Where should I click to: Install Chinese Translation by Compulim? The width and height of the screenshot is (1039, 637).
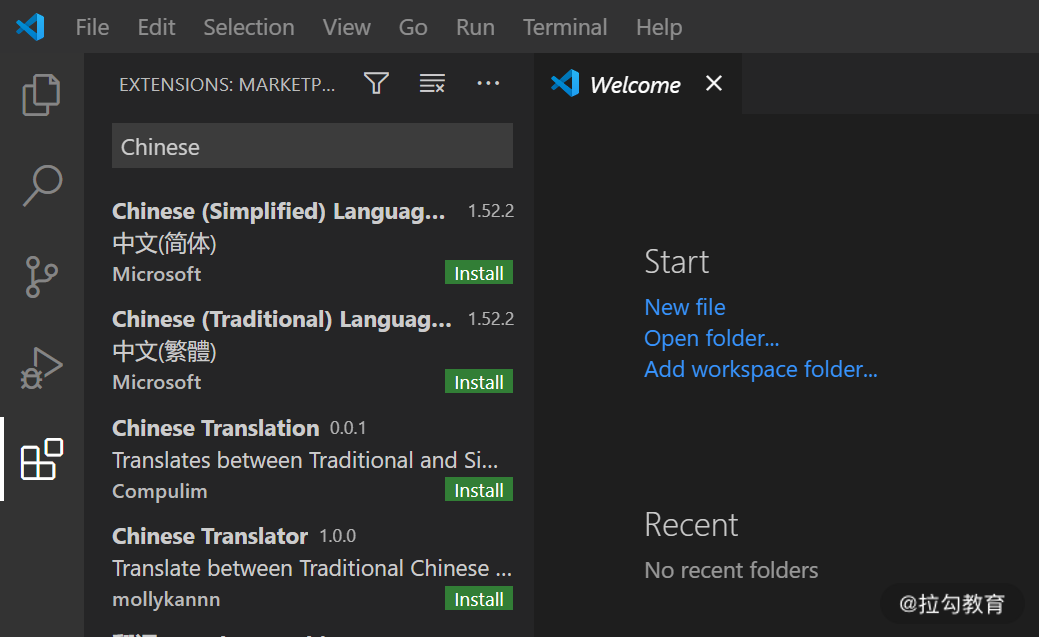(x=478, y=490)
